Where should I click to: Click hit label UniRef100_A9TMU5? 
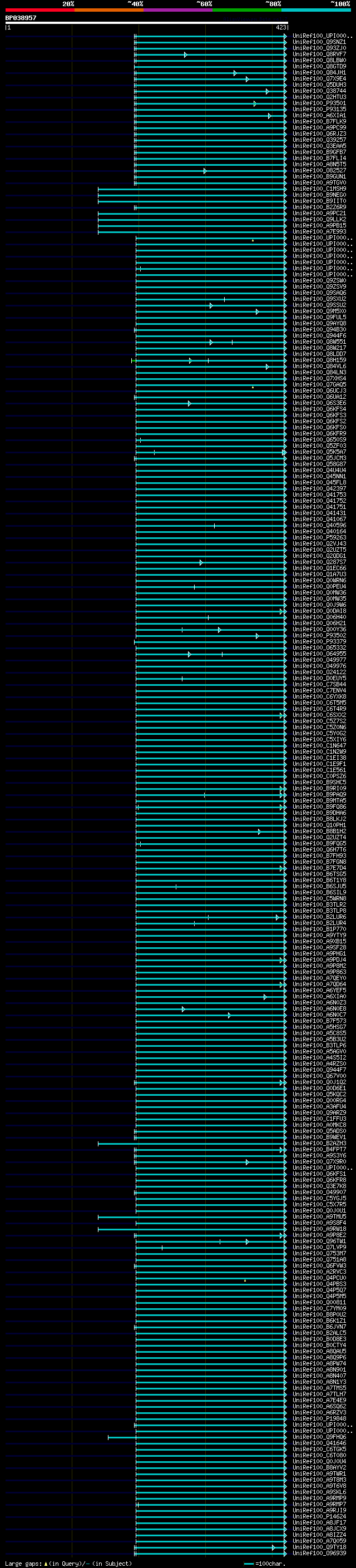click(x=319, y=1218)
